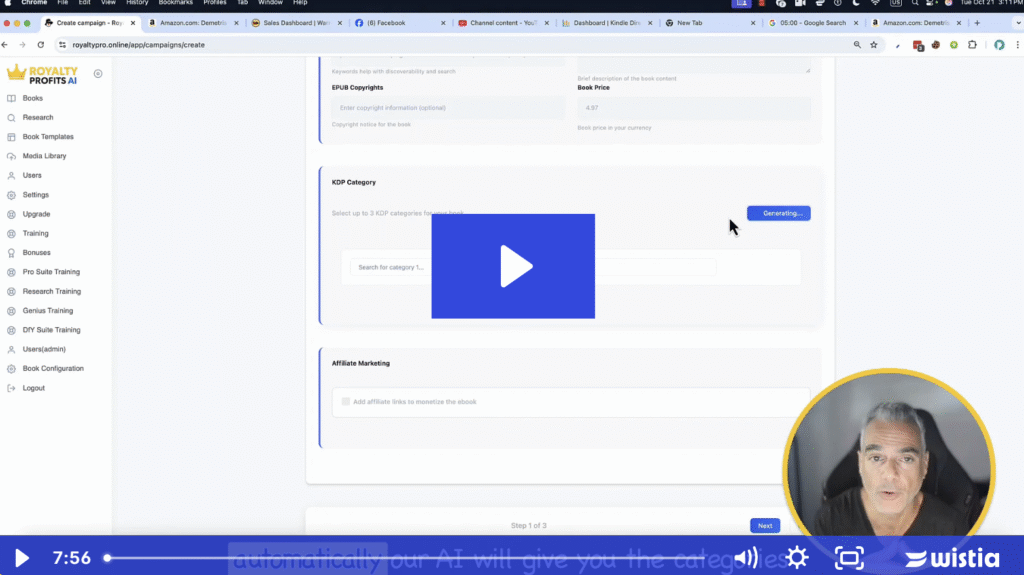This screenshot has width=1024, height=575.
Task: Open the Wistia volume control icon
Action: [x=746, y=557]
